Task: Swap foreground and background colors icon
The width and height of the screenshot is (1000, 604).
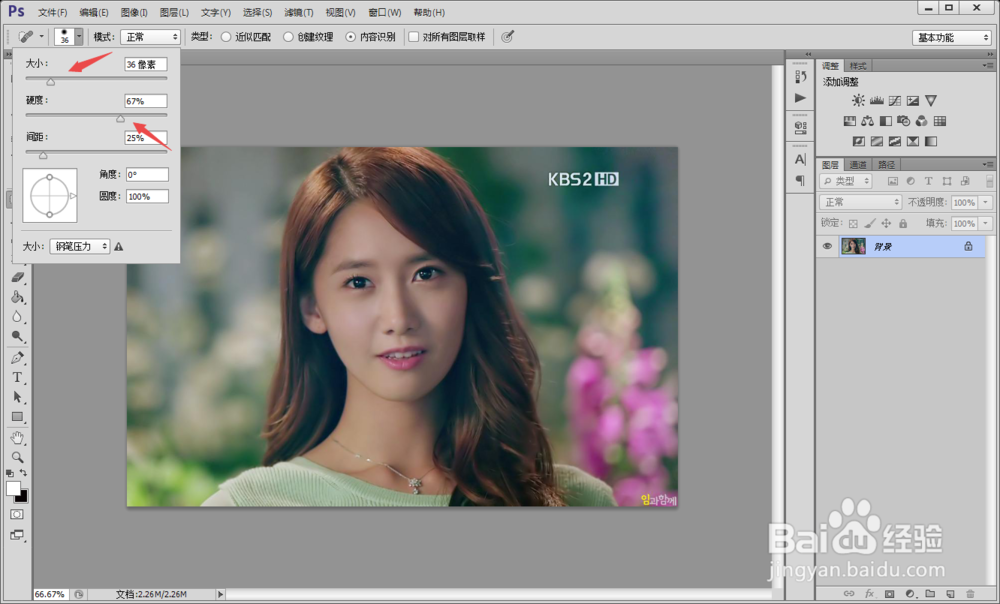Action: pyautogui.click(x=24, y=473)
